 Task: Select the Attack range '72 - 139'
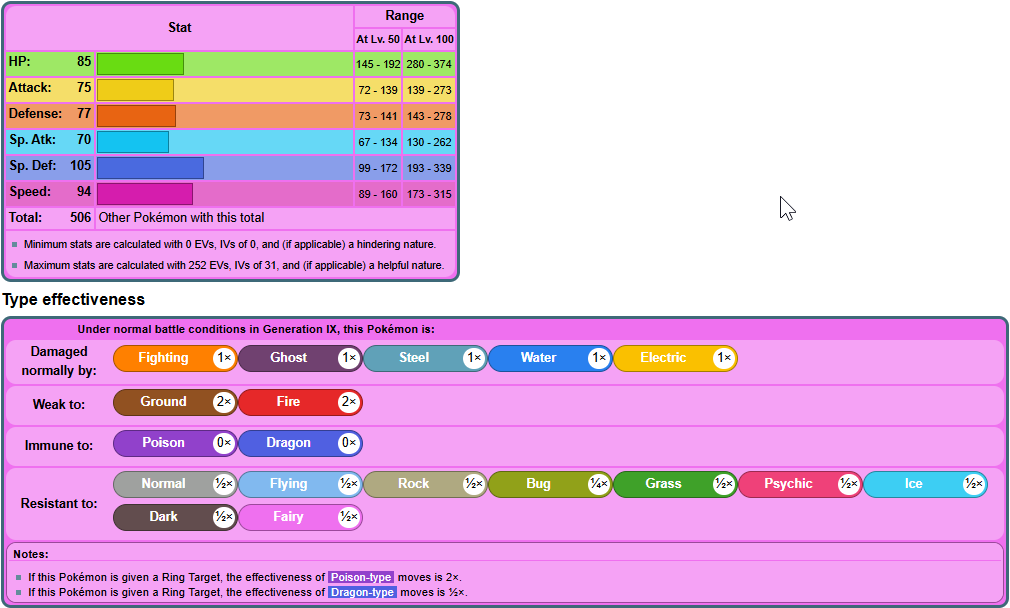pos(378,90)
